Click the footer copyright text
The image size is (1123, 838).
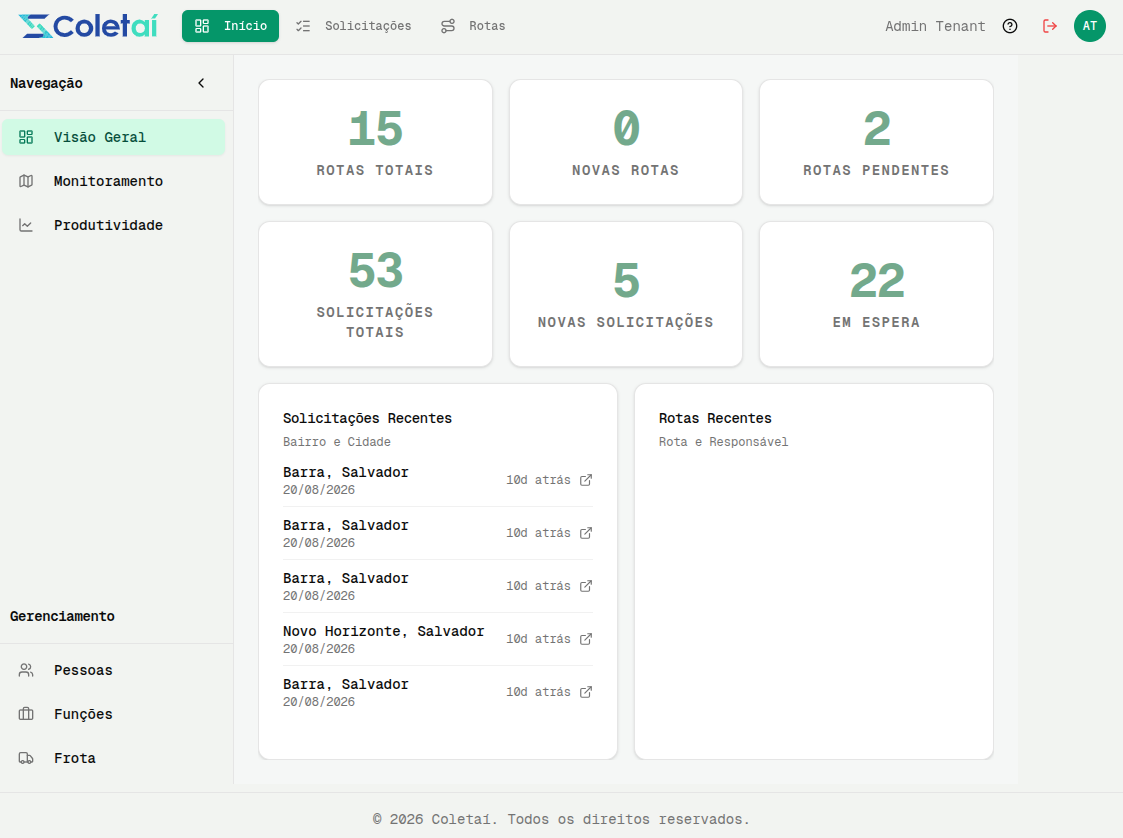561,819
